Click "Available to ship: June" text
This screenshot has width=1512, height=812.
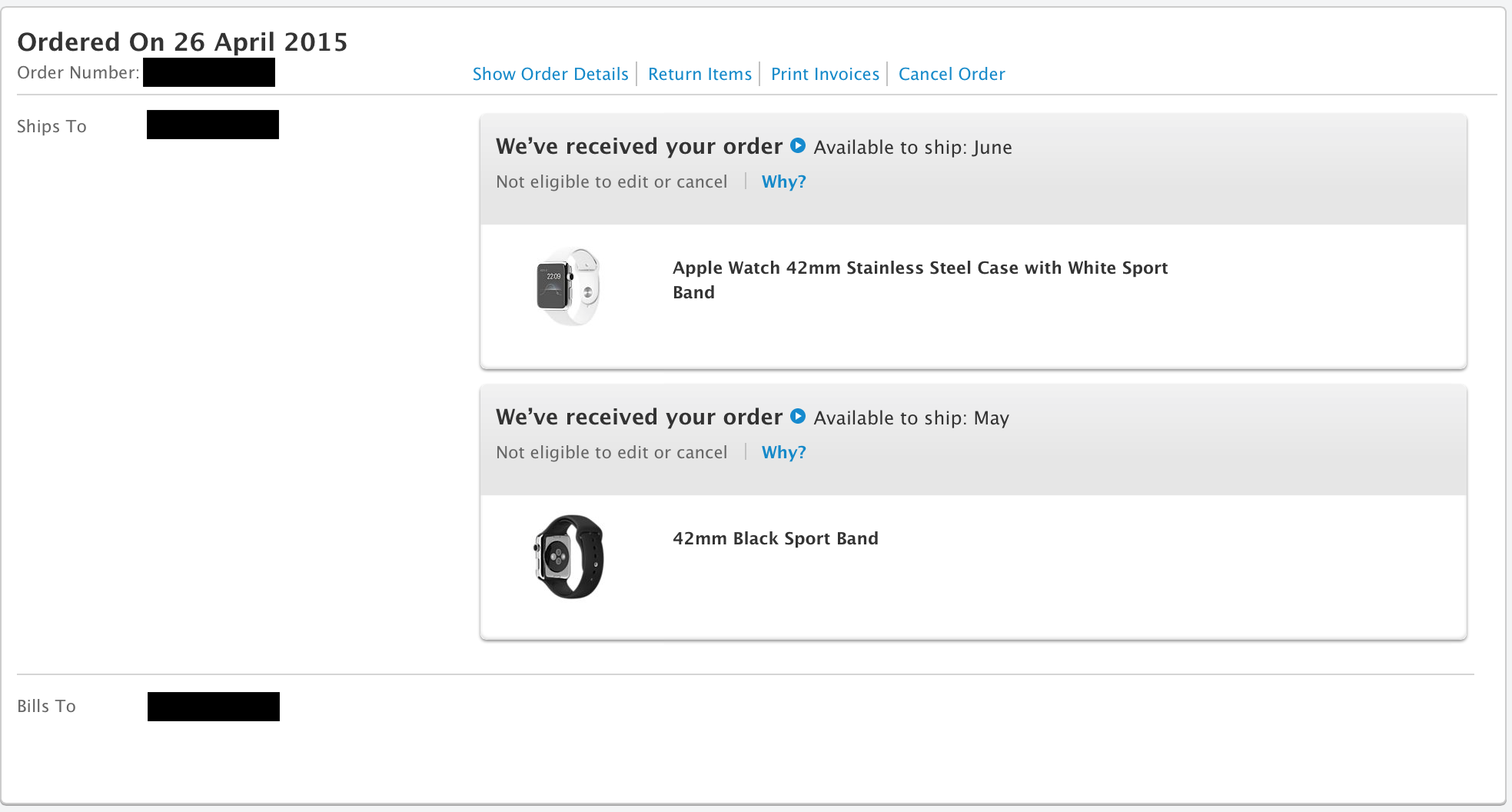tap(912, 147)
